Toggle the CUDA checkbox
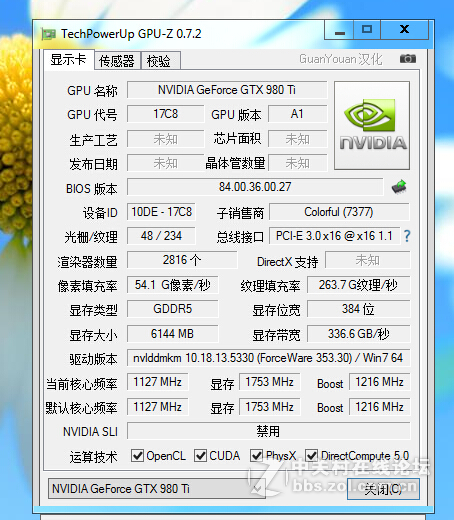Viewport: 454px width, 520px height. point(200,455)
